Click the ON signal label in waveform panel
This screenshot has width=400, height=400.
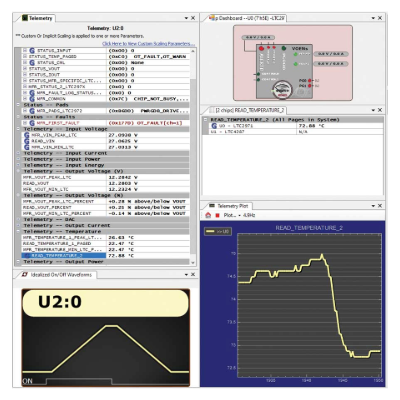point(28,381)
